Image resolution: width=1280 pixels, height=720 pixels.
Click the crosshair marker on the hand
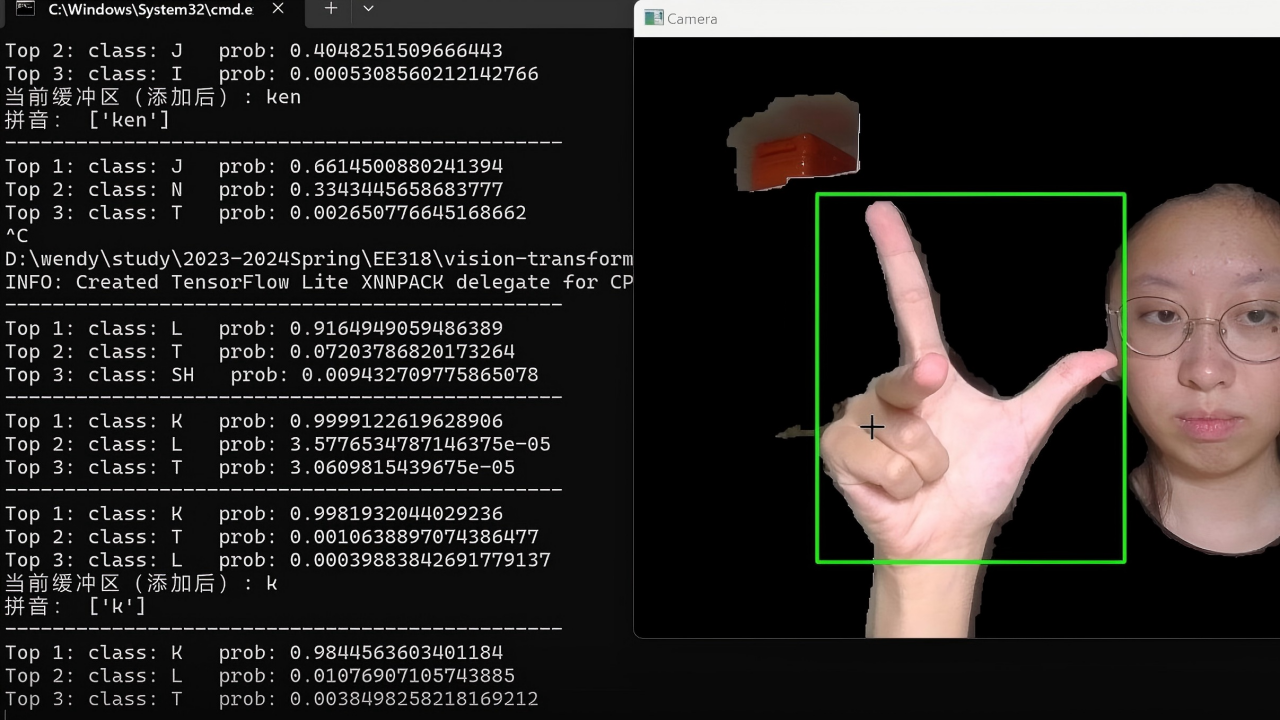(871, 428)
